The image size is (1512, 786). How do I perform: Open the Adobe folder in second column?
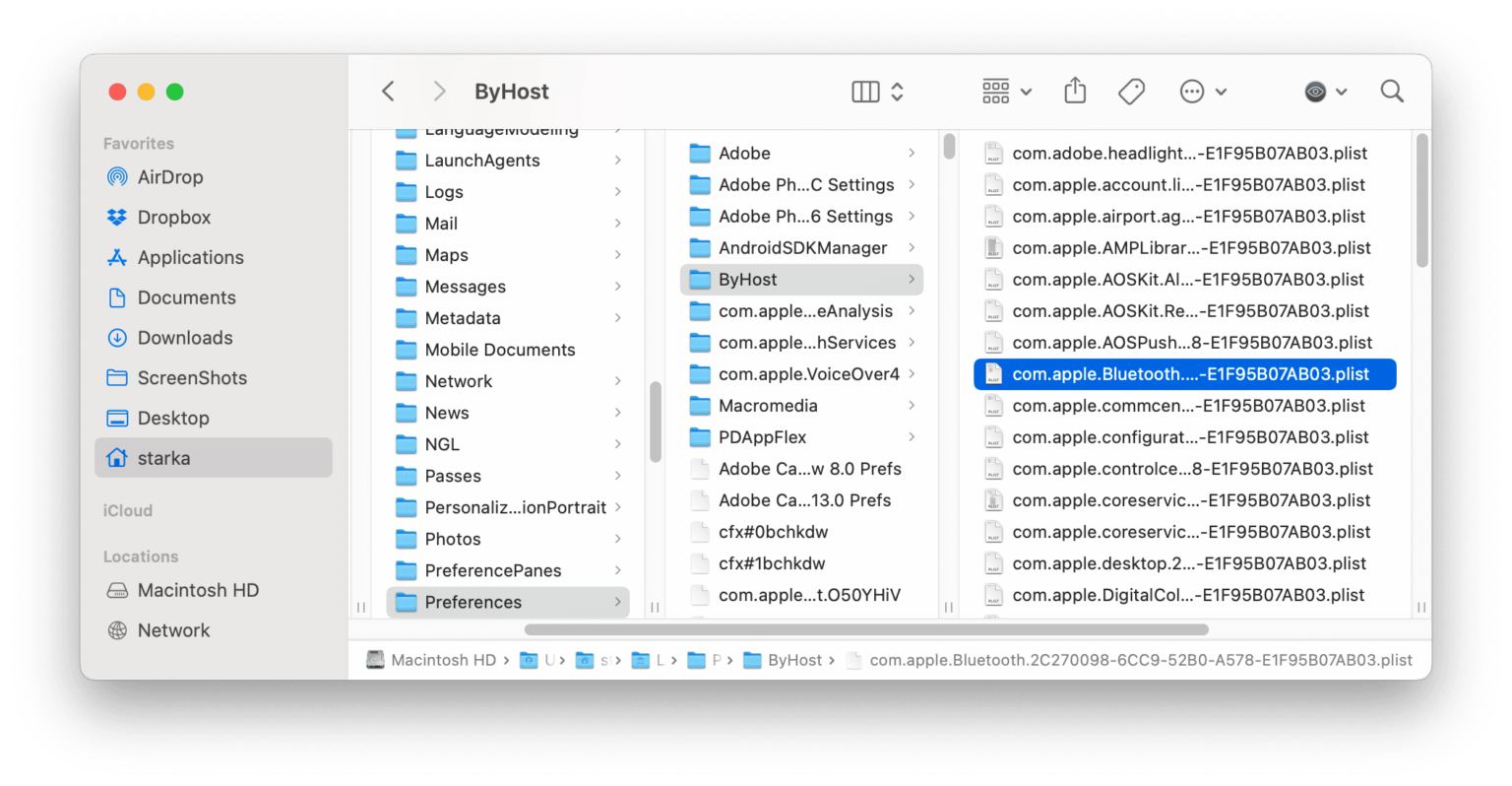802,154
